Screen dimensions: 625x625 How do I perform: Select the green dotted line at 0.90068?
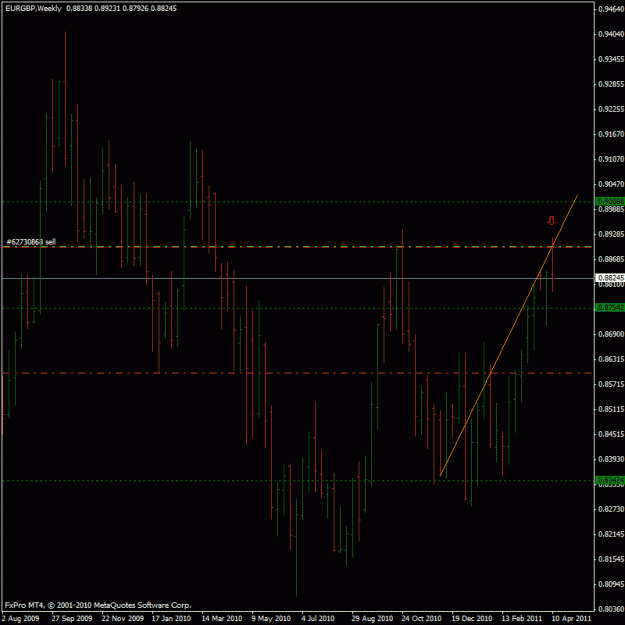click(297, 202)
